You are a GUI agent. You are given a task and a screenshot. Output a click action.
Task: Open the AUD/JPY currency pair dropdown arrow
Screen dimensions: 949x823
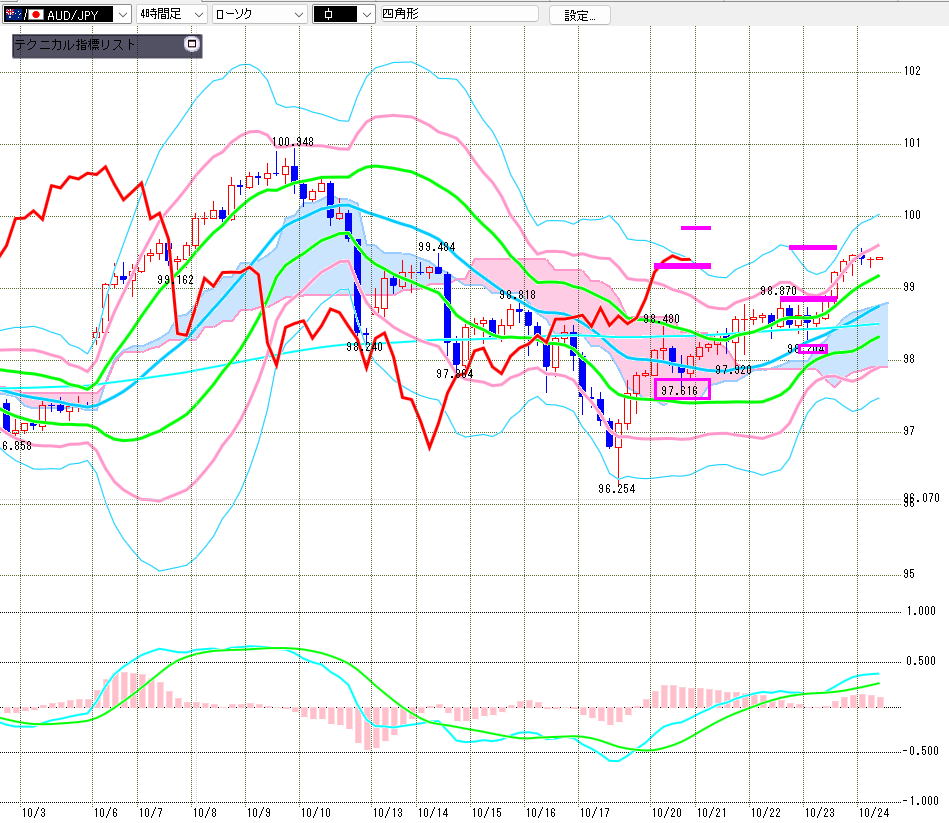tap(122, 15)
